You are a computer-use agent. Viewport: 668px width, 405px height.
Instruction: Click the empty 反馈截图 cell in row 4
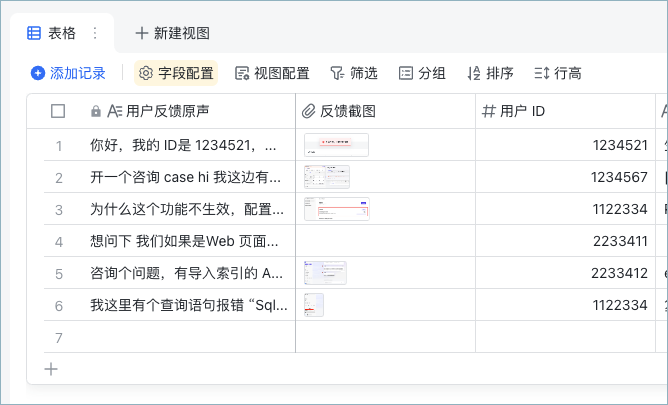[386, 241]
